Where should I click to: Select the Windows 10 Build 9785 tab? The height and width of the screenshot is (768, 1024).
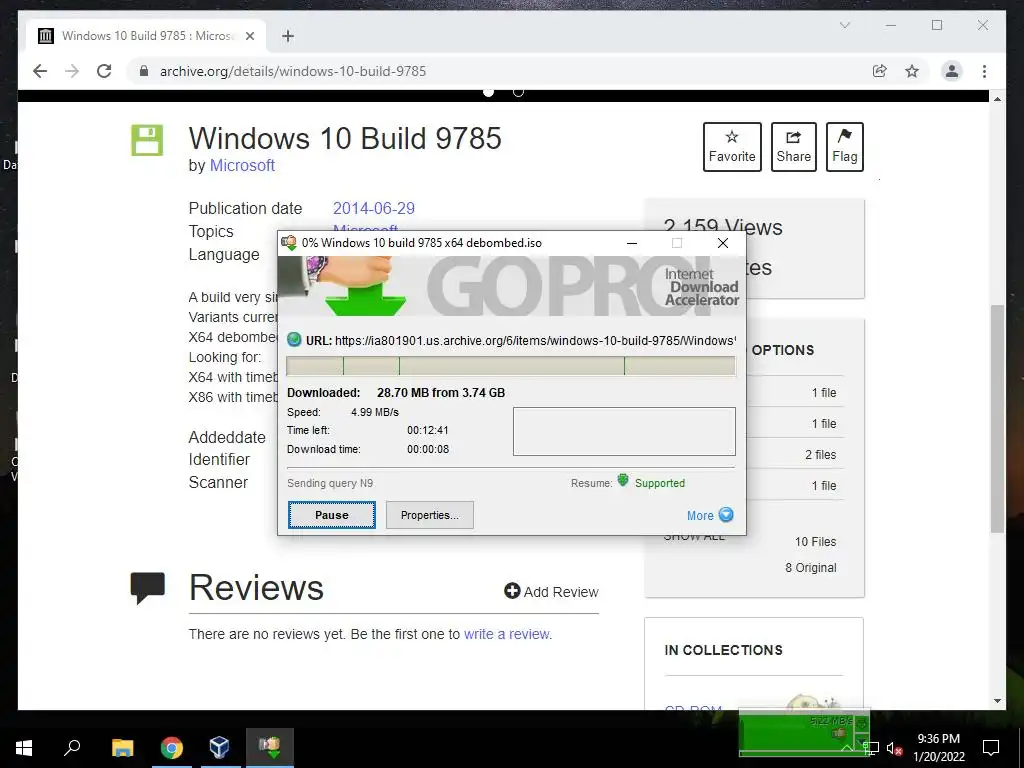pos(146,36)
